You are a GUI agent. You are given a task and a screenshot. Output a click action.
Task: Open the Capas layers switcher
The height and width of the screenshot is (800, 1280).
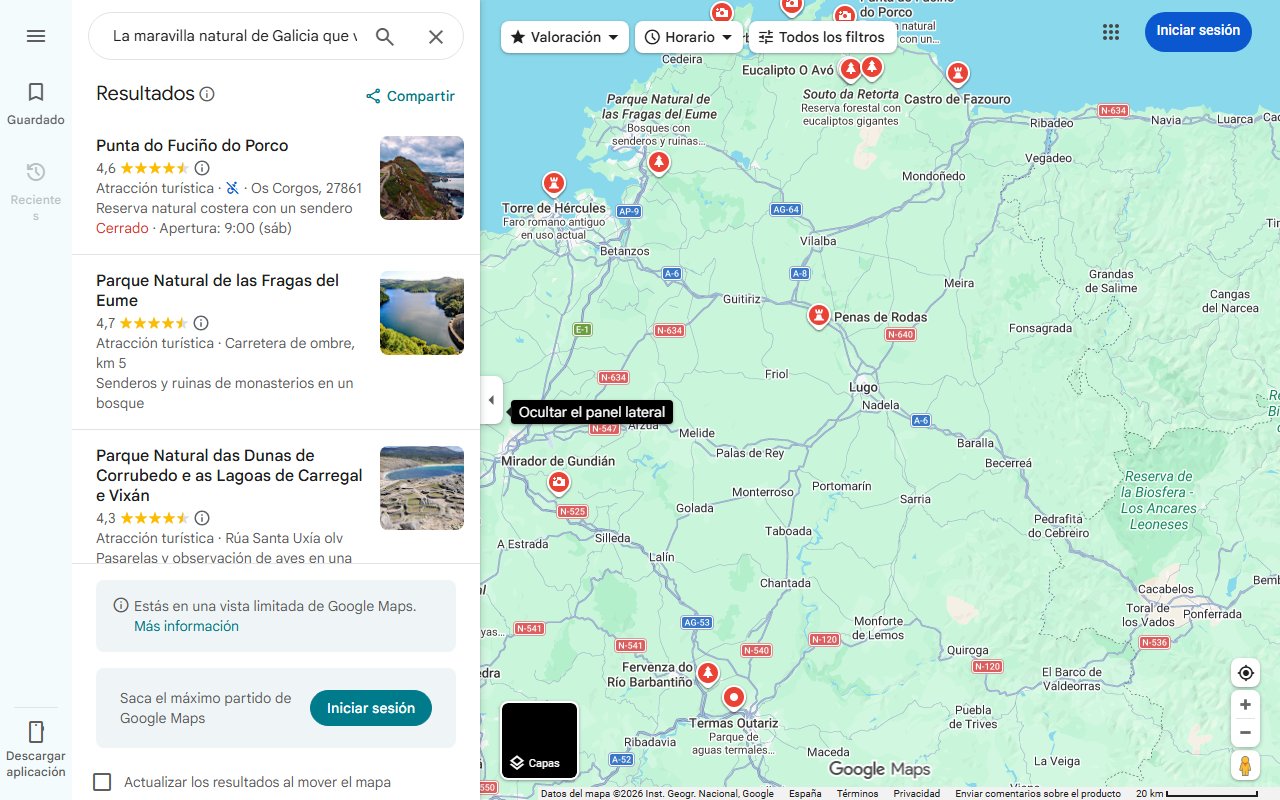click(x=539, y=740)
